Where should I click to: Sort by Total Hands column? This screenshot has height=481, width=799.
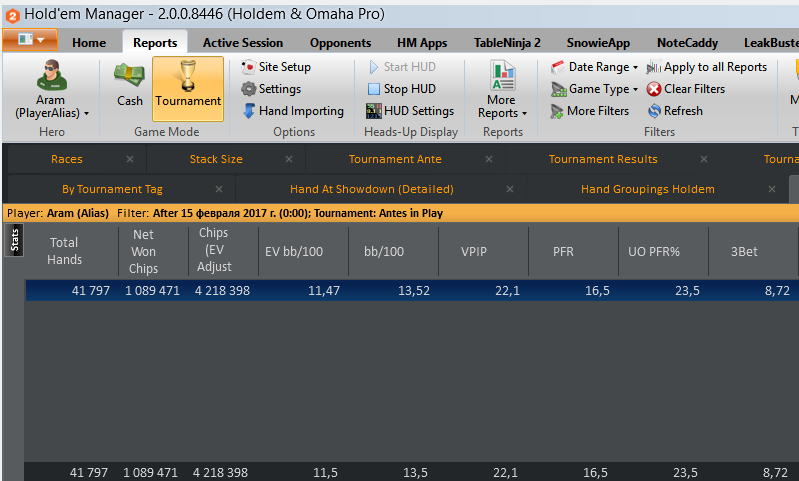(64, 251)
